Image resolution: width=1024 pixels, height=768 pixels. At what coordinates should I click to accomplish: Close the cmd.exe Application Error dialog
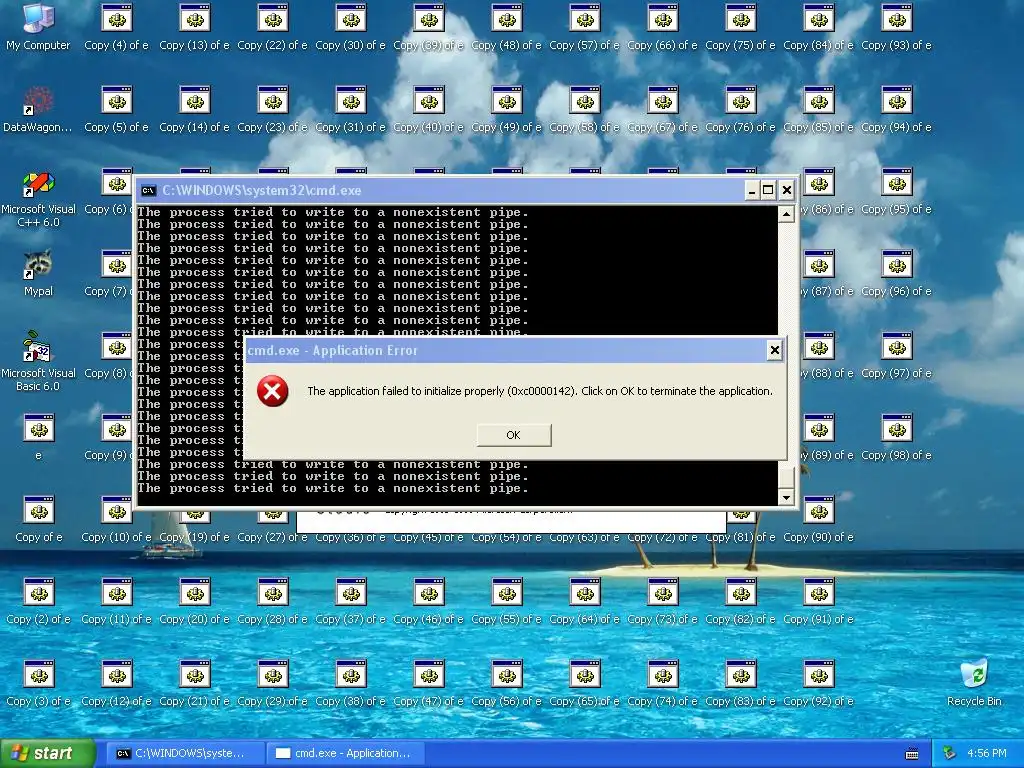[775, 350]
